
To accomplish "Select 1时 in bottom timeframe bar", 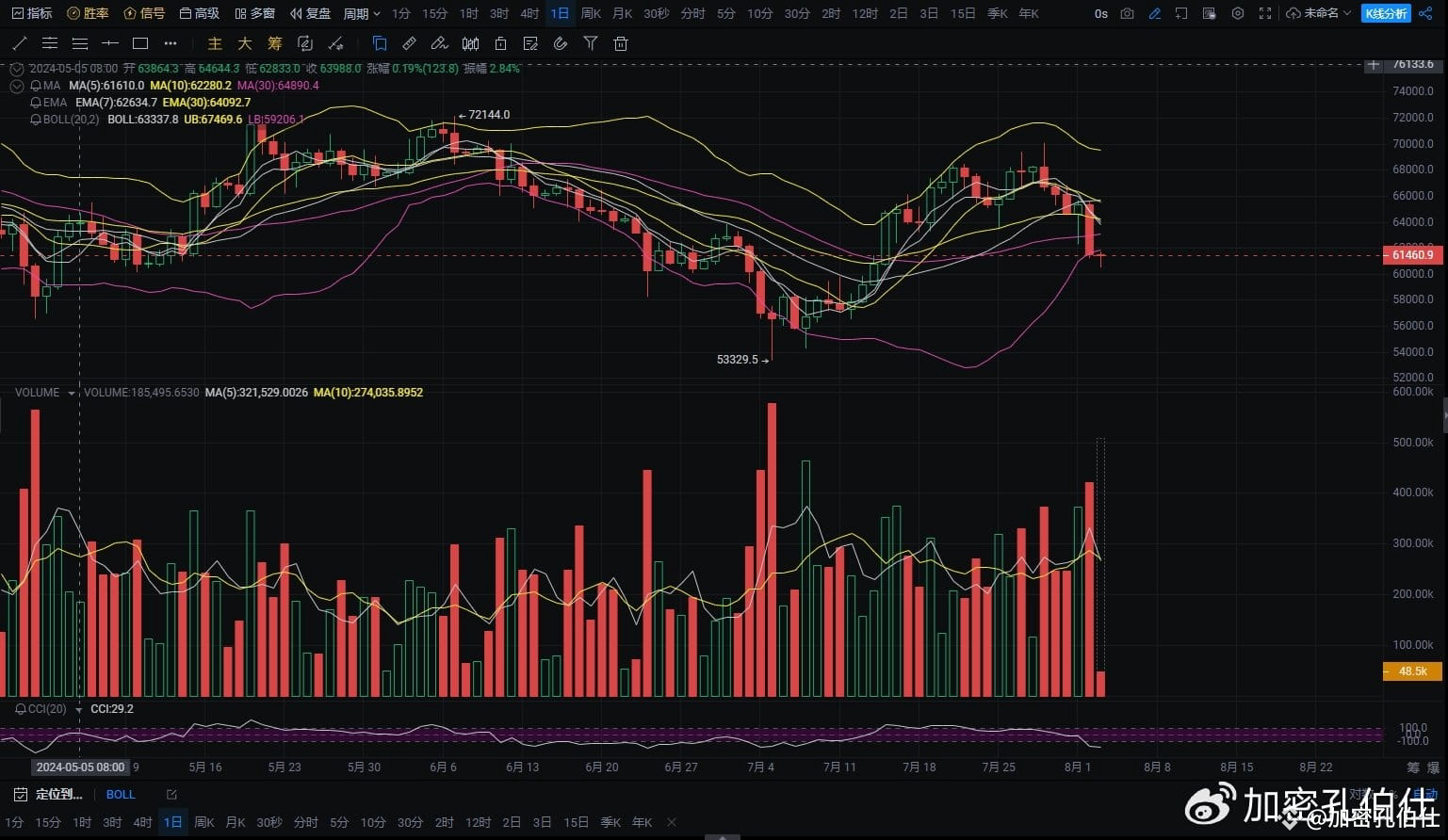I will point(82,822).
